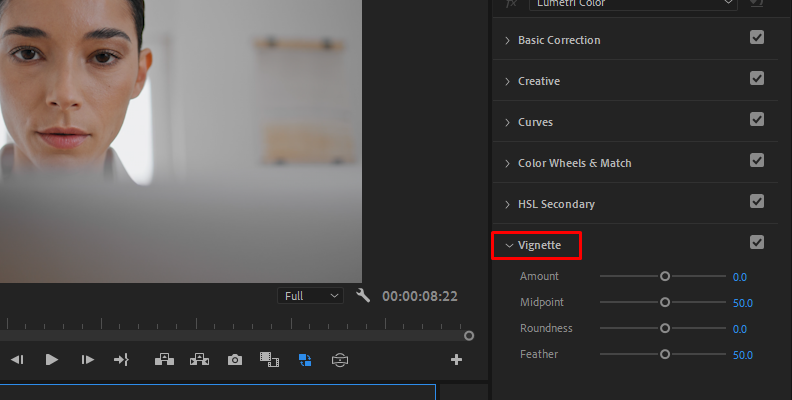Toggle the blue Proxies icon
The height and width of the screenshot is (400, 792).
pyautogui.click(x=305, y=360)
